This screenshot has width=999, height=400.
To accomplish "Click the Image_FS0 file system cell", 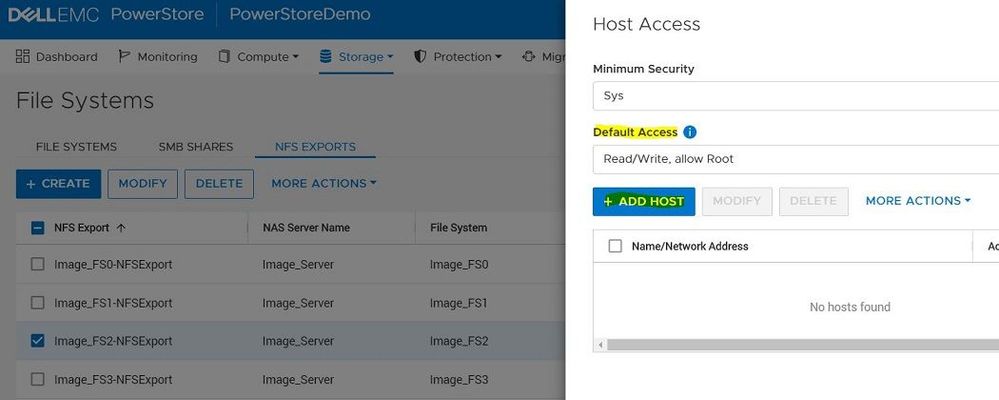I will pos(459,264).
